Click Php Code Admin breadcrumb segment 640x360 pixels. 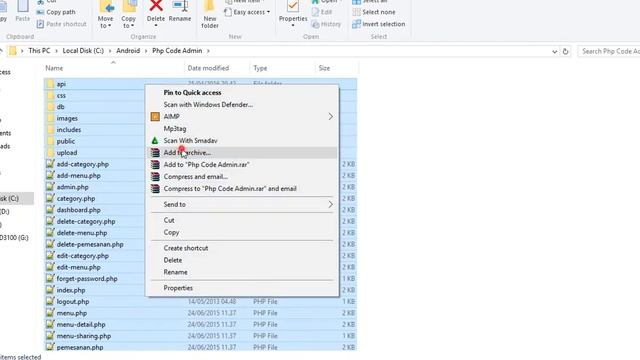[x=177, y=51]
